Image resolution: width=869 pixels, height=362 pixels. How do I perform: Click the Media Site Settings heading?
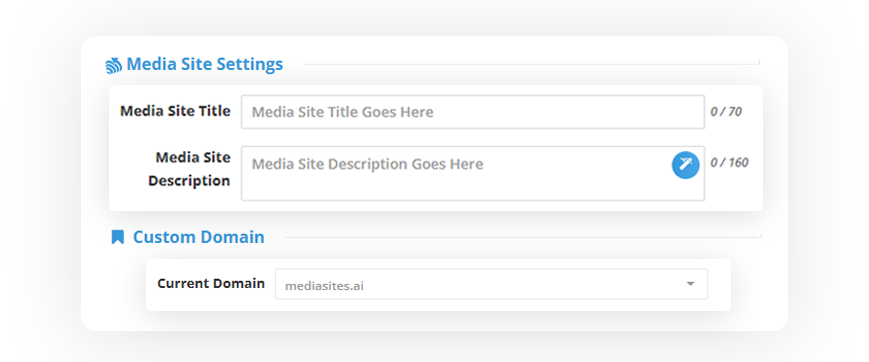coord(205,64)
